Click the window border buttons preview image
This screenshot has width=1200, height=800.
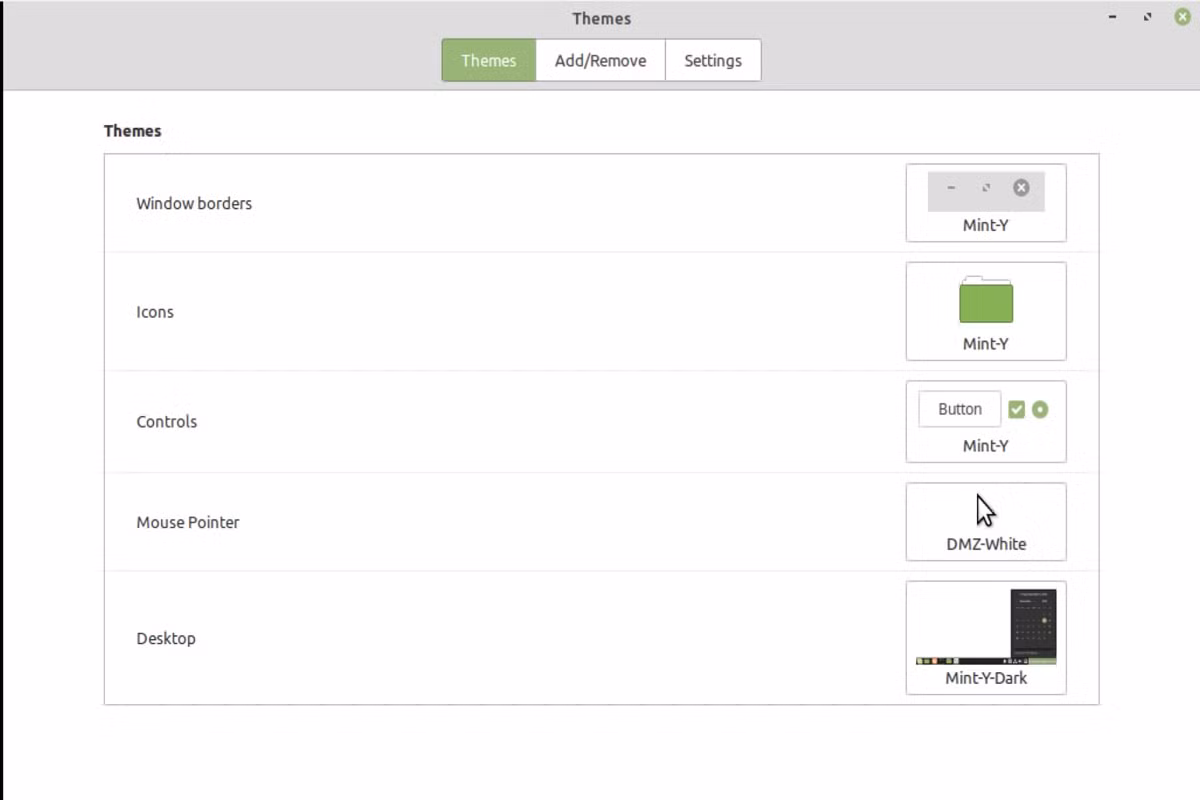(x=986, y=190)
